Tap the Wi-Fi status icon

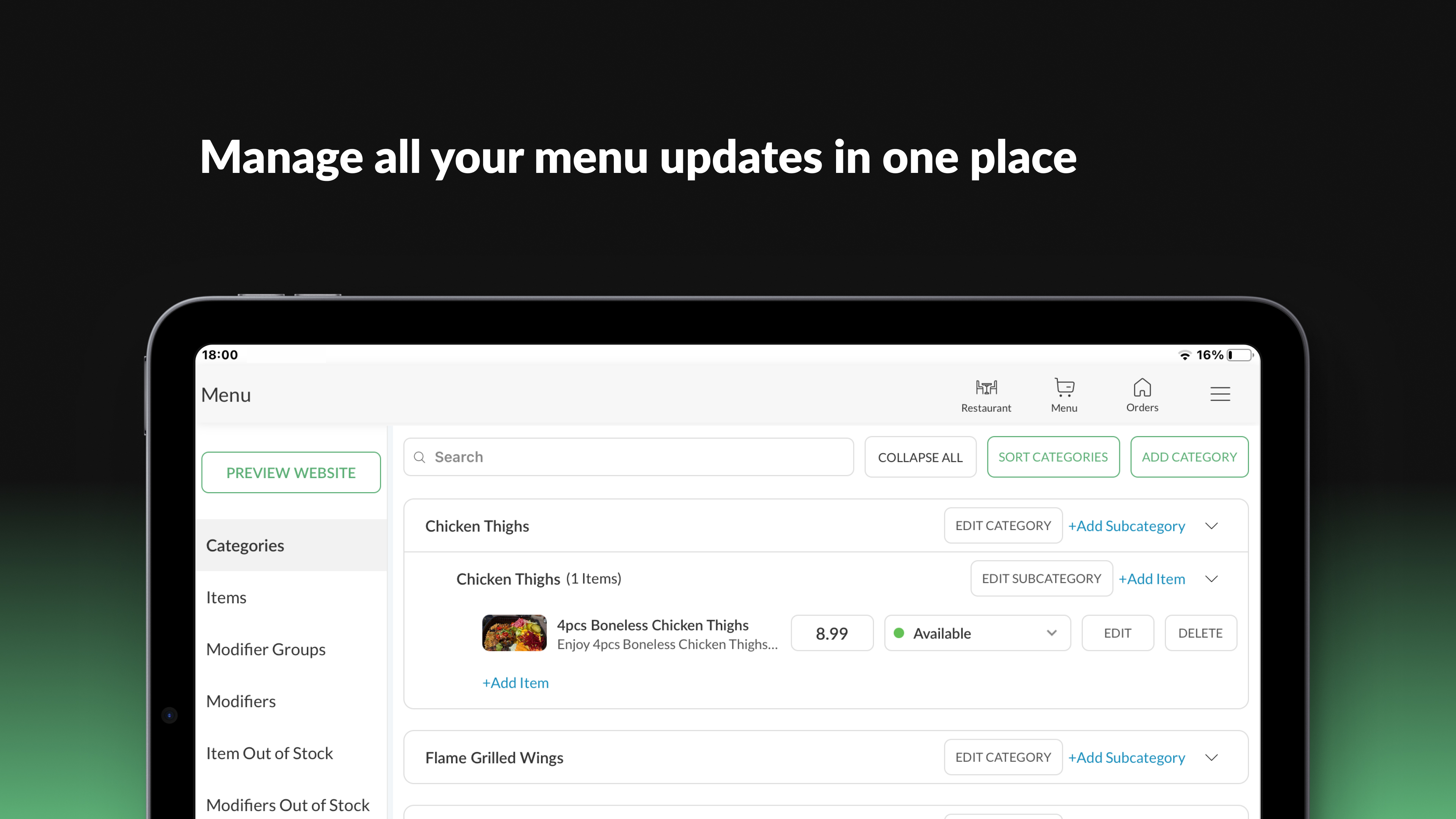(1184, 355)
